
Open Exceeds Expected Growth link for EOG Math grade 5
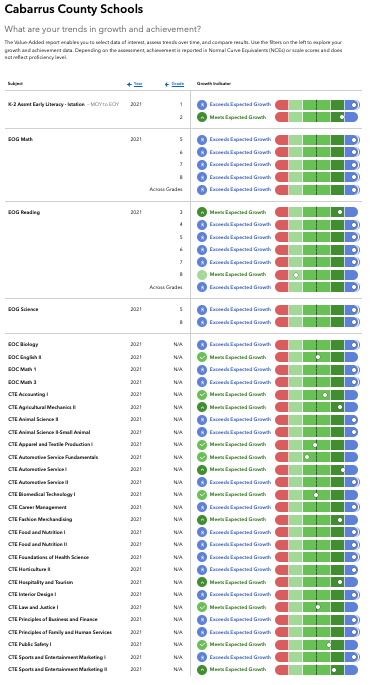[240, 139]
